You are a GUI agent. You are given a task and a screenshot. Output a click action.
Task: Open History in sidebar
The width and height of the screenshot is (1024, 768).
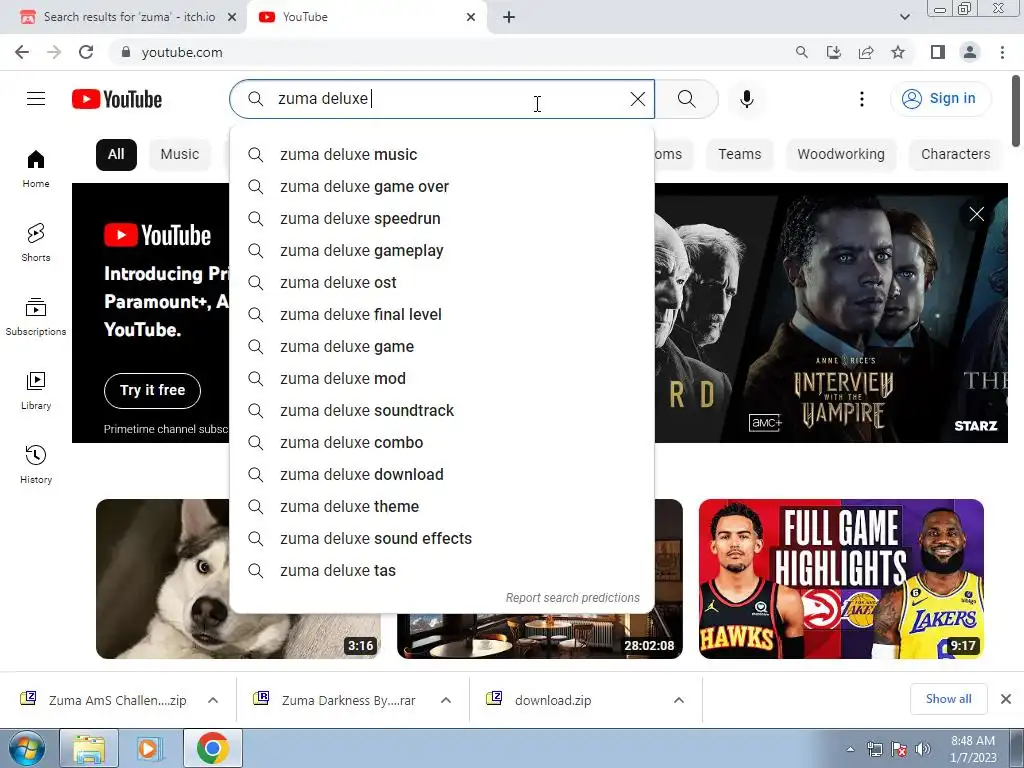tap(36, 464)
